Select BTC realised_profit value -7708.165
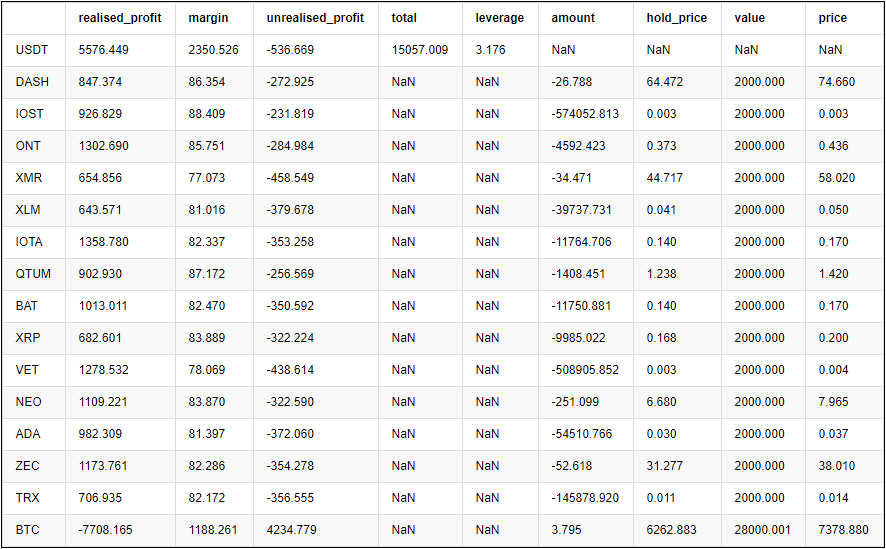 (x=105, y=530)
